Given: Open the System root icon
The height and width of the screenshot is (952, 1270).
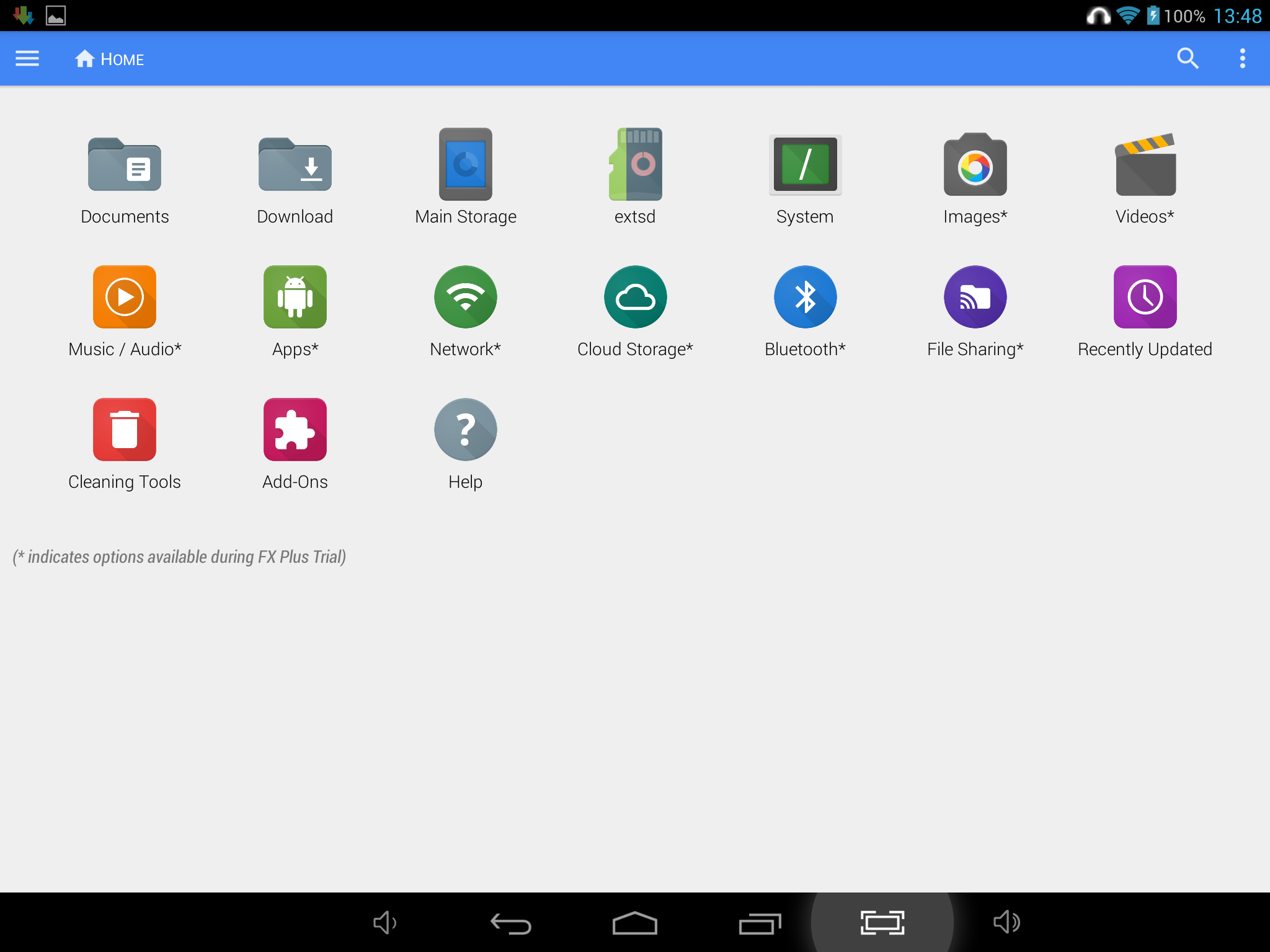Looking at the screenshot, I should click(805, 165).
